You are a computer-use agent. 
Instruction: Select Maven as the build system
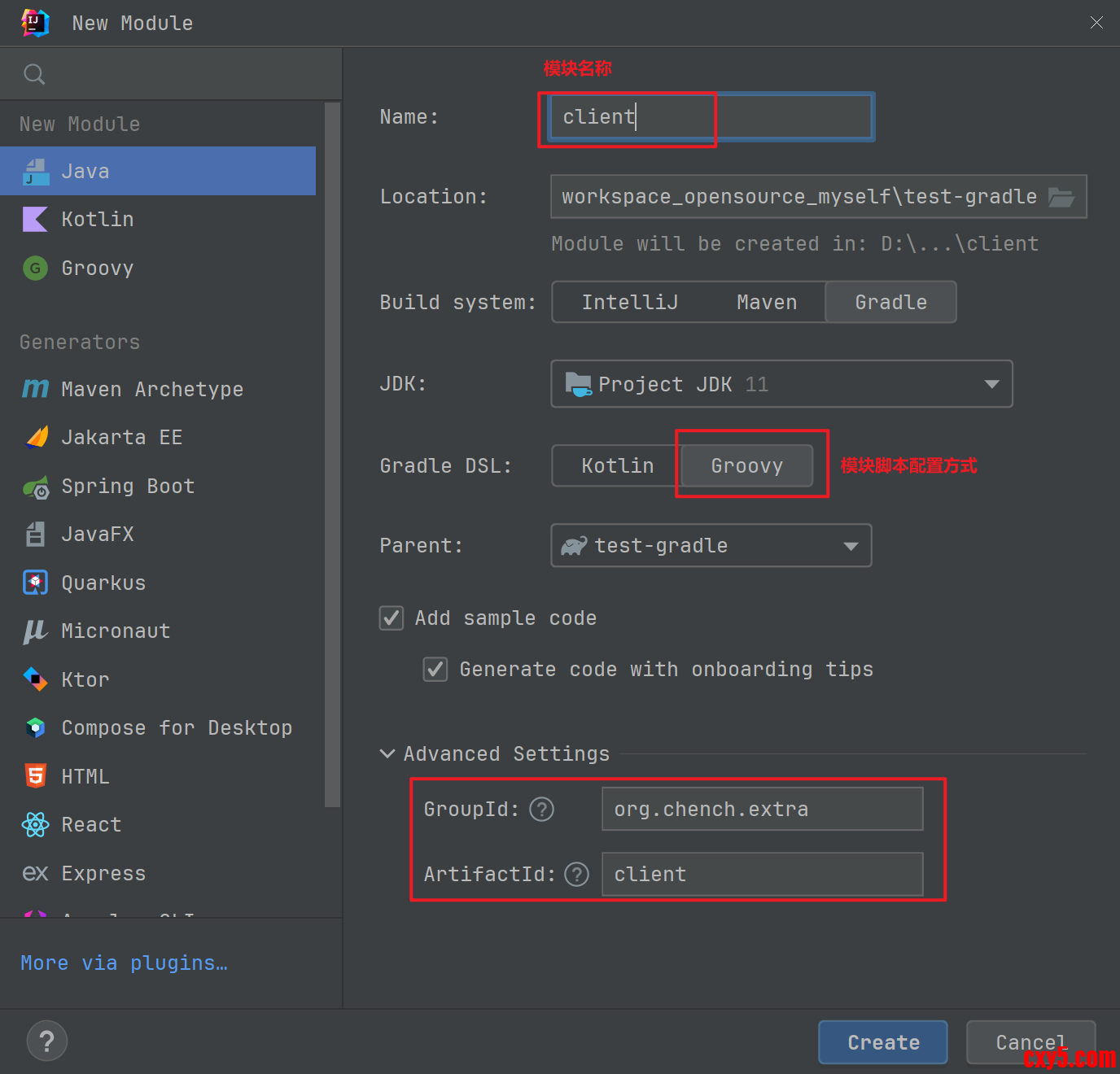[x=766, y=303]
